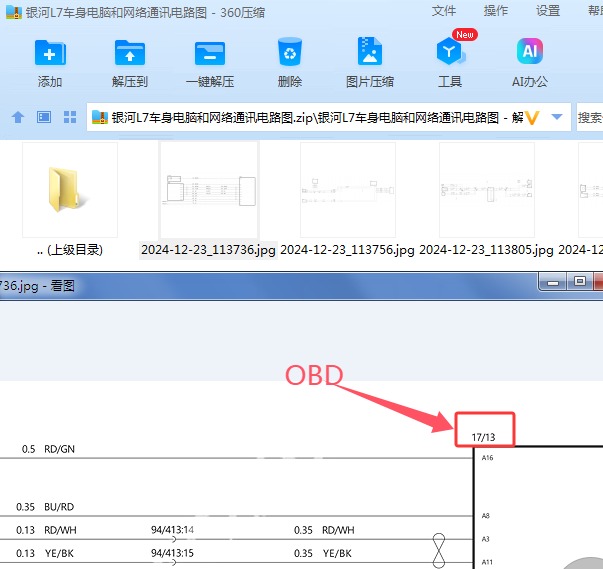Viewport: 603px width, 569px height.
Task: Click the 360压缩 app icon in the title bar
Action: 13,12
